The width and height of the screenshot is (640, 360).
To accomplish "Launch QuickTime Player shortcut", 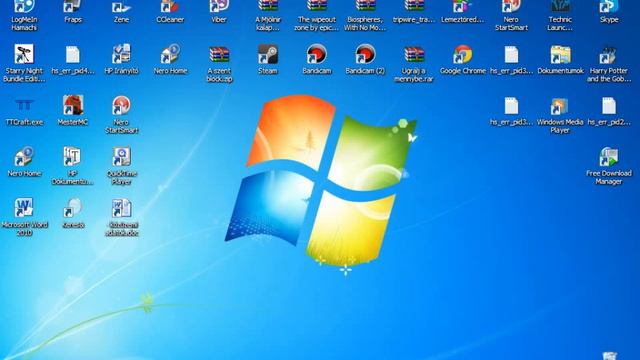I will click(121, 166).
